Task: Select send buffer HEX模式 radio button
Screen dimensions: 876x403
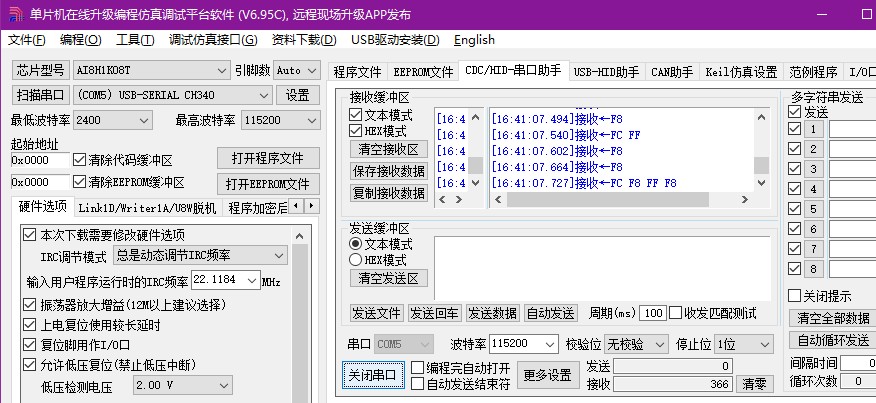Action: 355,260
